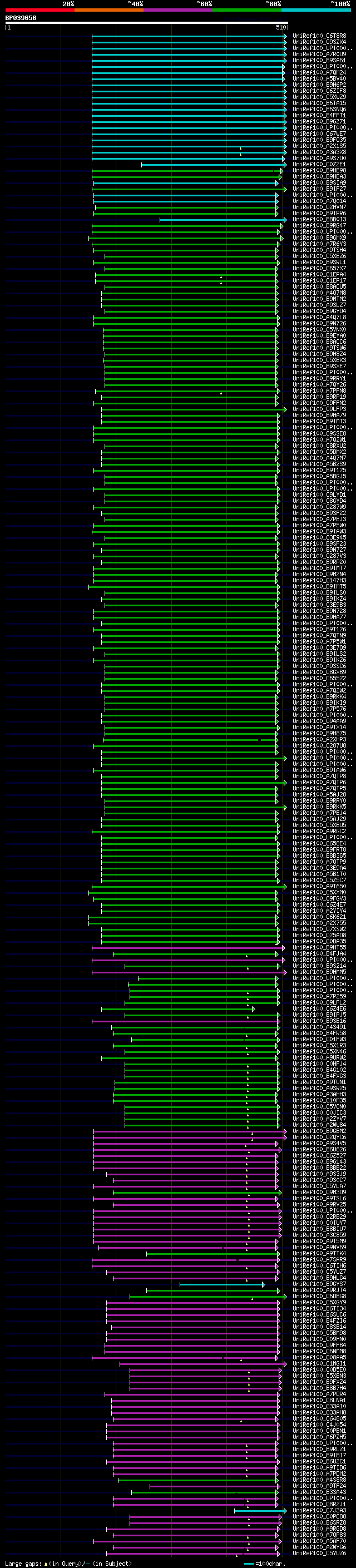
Task: Select label UniRef100_B6U626
Action: [319, 1149]
